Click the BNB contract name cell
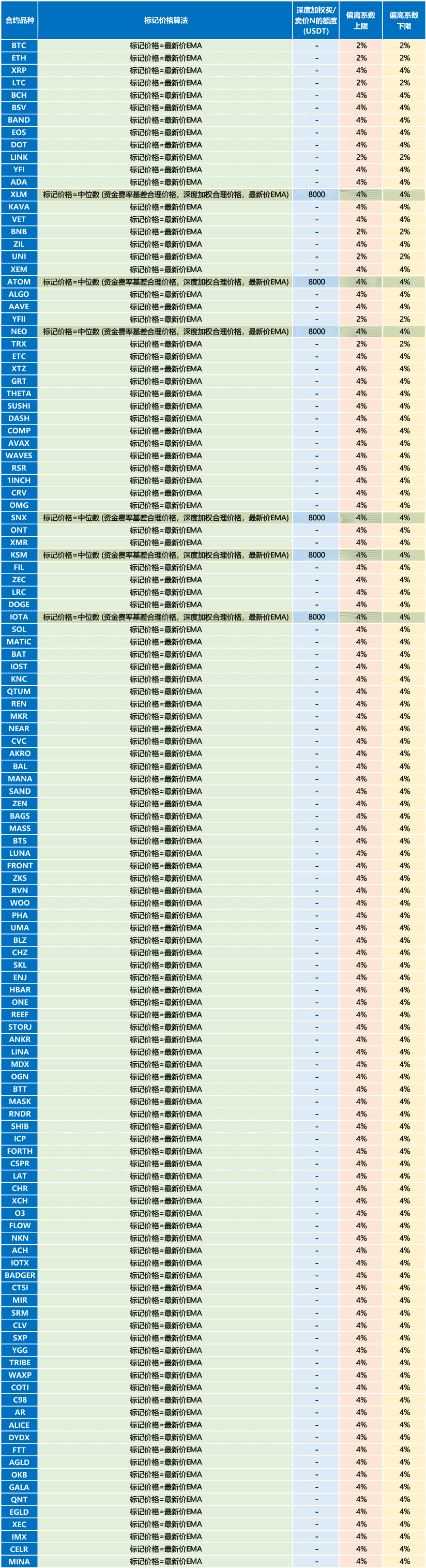 pos(19,232)
